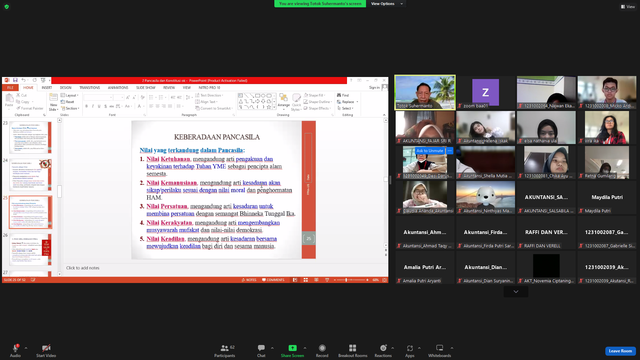Viewport: 640px width, 360px height.
Task: Click Slide Sorter view icon in status bar
Action: (305, 280)
